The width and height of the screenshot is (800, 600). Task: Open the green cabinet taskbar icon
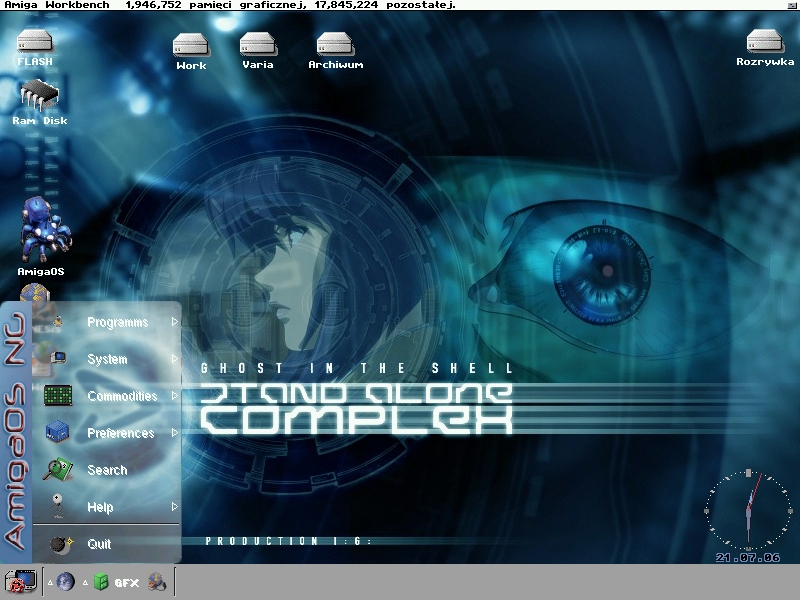pyautogui.click(x=101, y=582)
